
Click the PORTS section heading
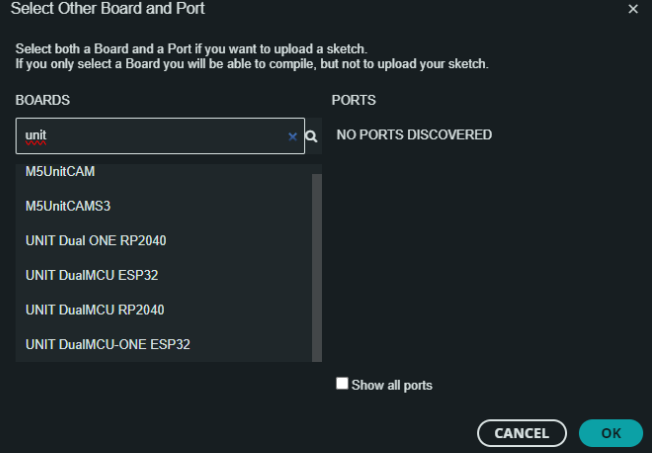(x=353, y=101)
